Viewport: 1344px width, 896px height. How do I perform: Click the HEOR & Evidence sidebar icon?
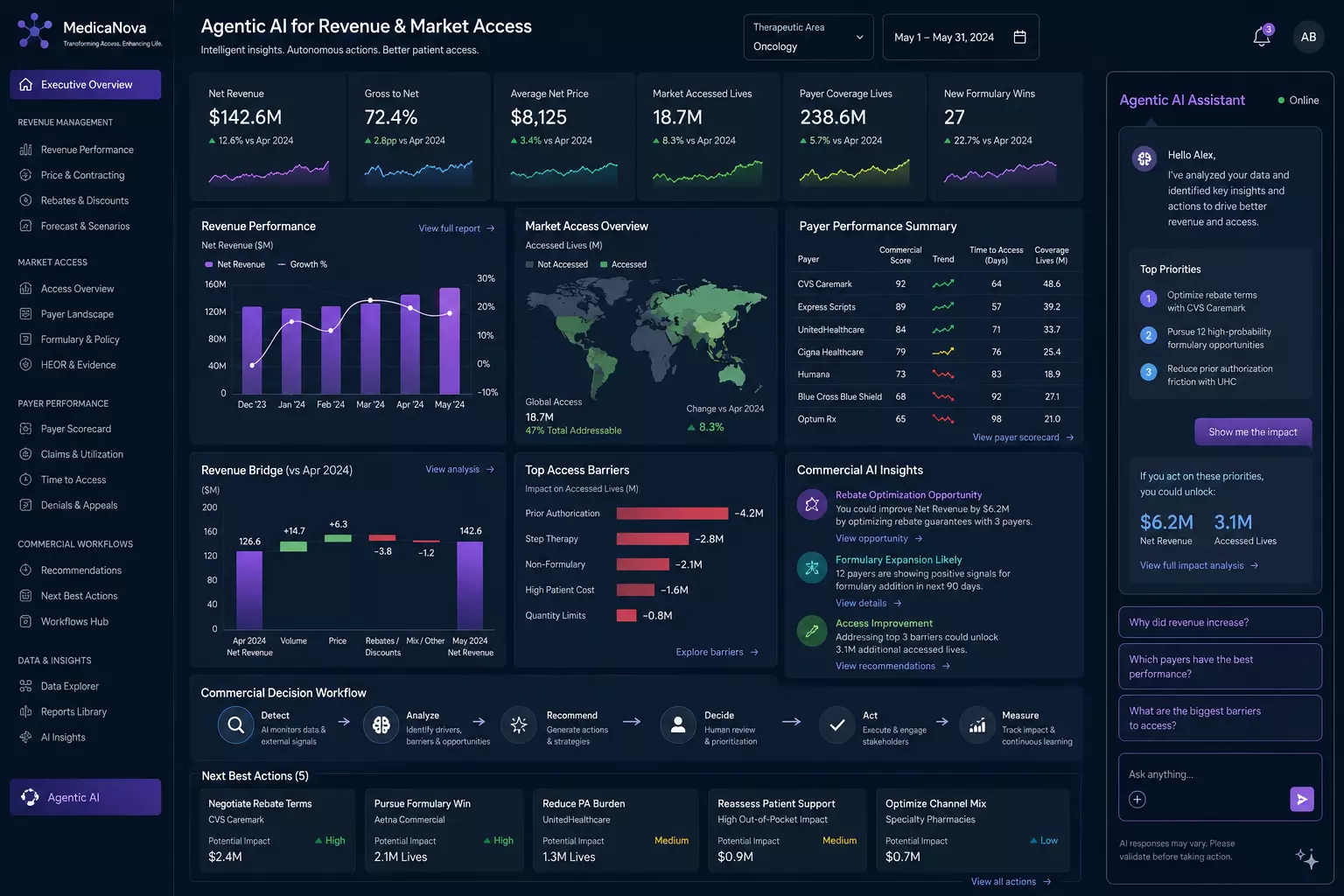coord(25,365)
